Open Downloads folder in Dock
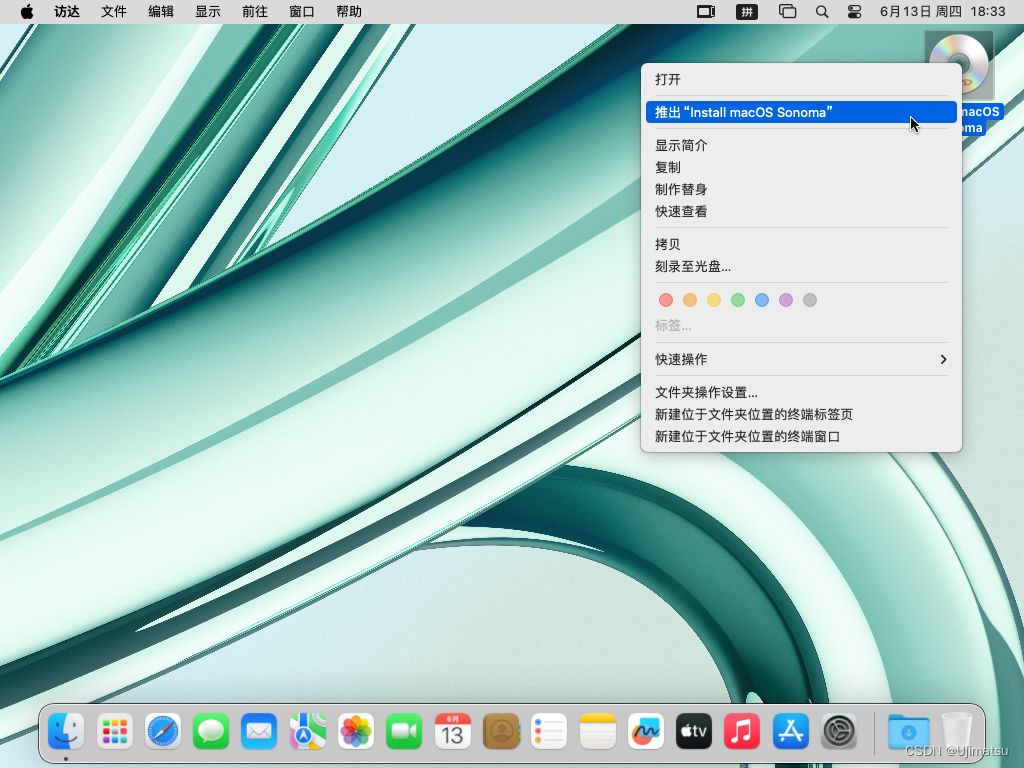Viewport: 1024px width, 768px height. point(908,731)
